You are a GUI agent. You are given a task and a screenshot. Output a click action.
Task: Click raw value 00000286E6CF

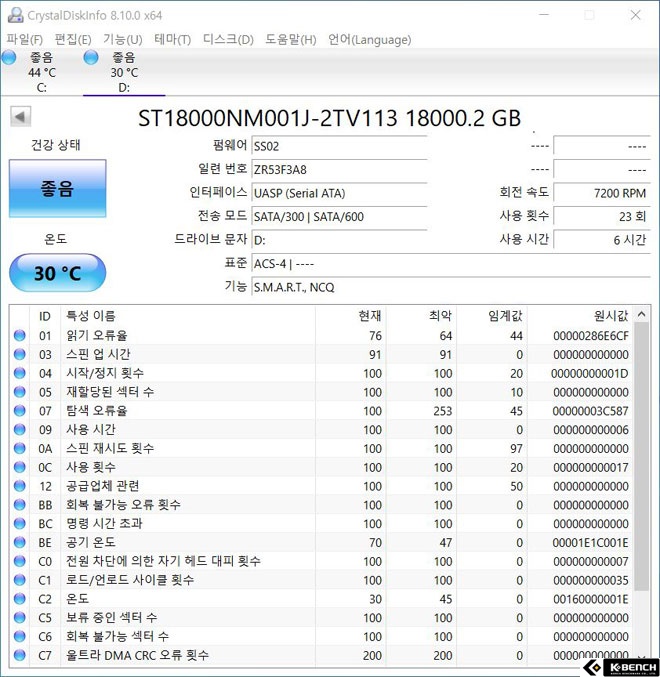[591, 335]
